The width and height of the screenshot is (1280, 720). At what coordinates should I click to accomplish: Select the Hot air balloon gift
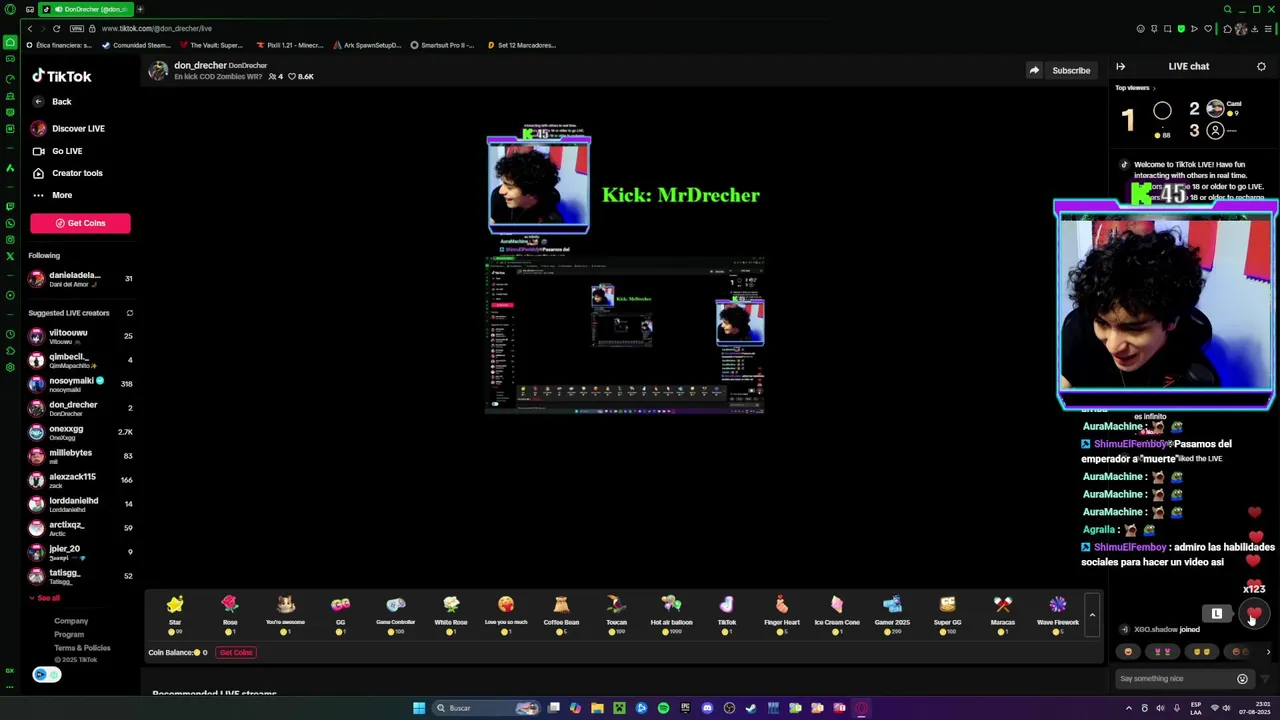point(671,613)
